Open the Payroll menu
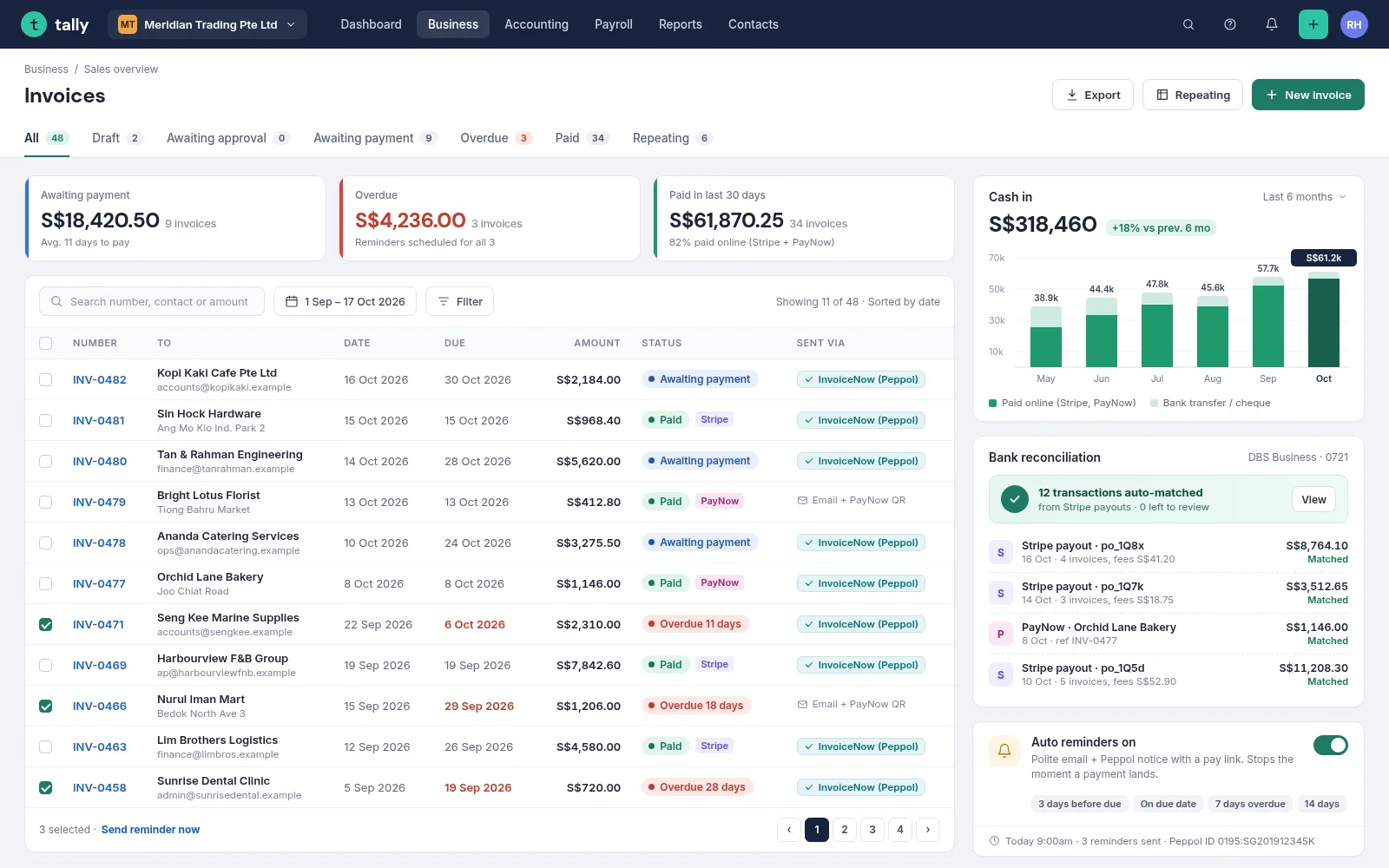1389x868 pixels. pos(614,24)
